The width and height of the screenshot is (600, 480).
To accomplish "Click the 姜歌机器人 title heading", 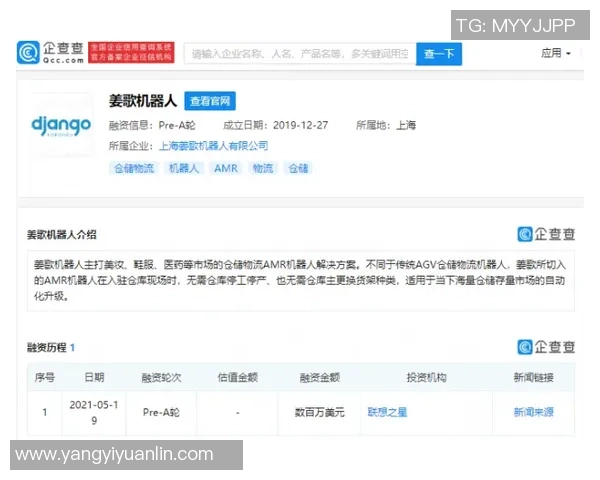I will pos(143,101).
